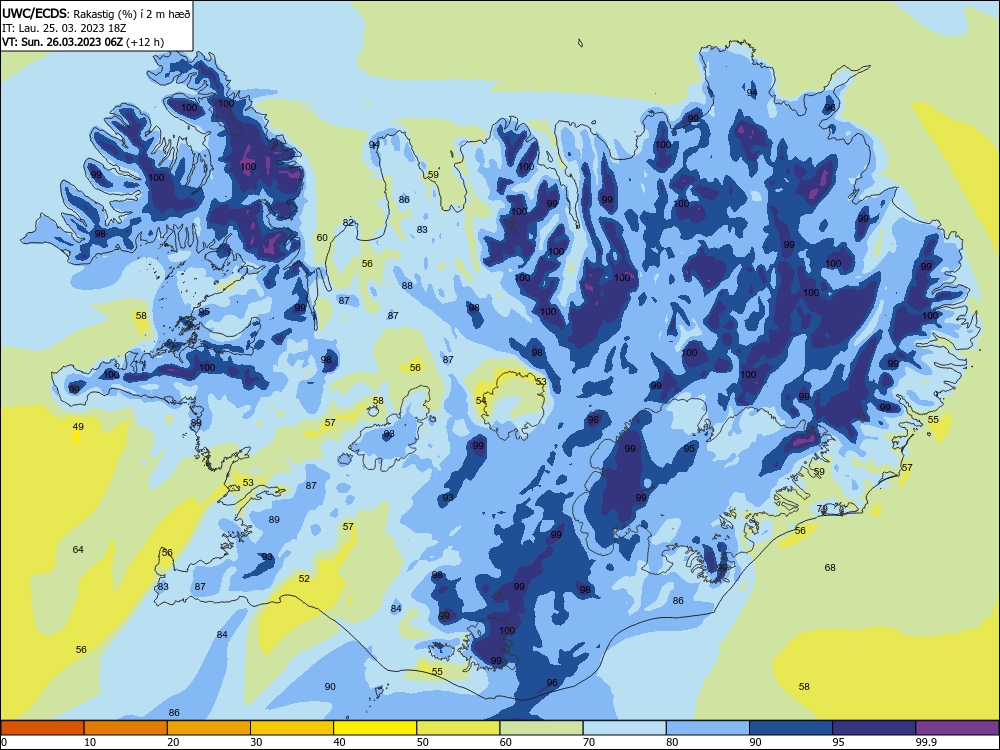
Task: Select the 10–20 orange legend swatch
Action: pos(126,728)
